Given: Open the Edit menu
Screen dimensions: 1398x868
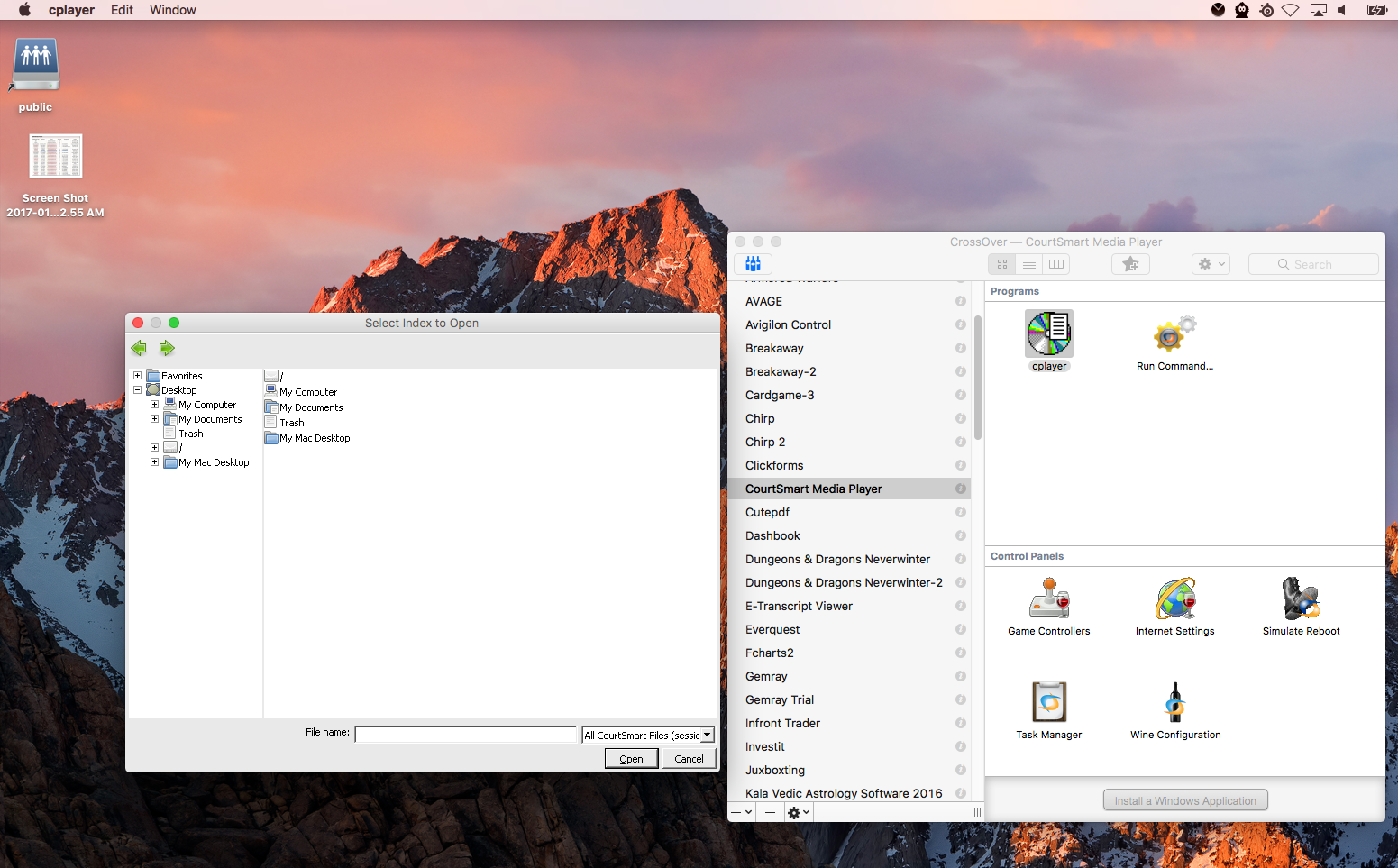Looking at the screenshot, I should coord(122,10).
